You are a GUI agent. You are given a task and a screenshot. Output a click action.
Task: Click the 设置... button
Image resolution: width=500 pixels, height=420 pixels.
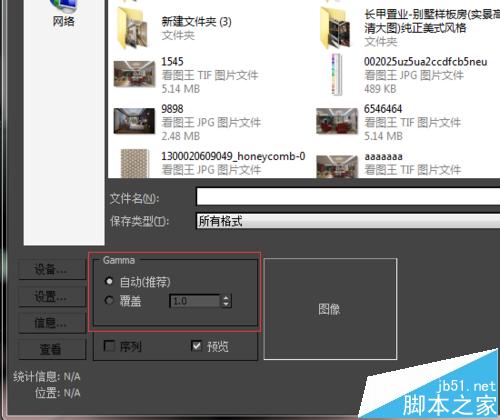click(52, 296)
